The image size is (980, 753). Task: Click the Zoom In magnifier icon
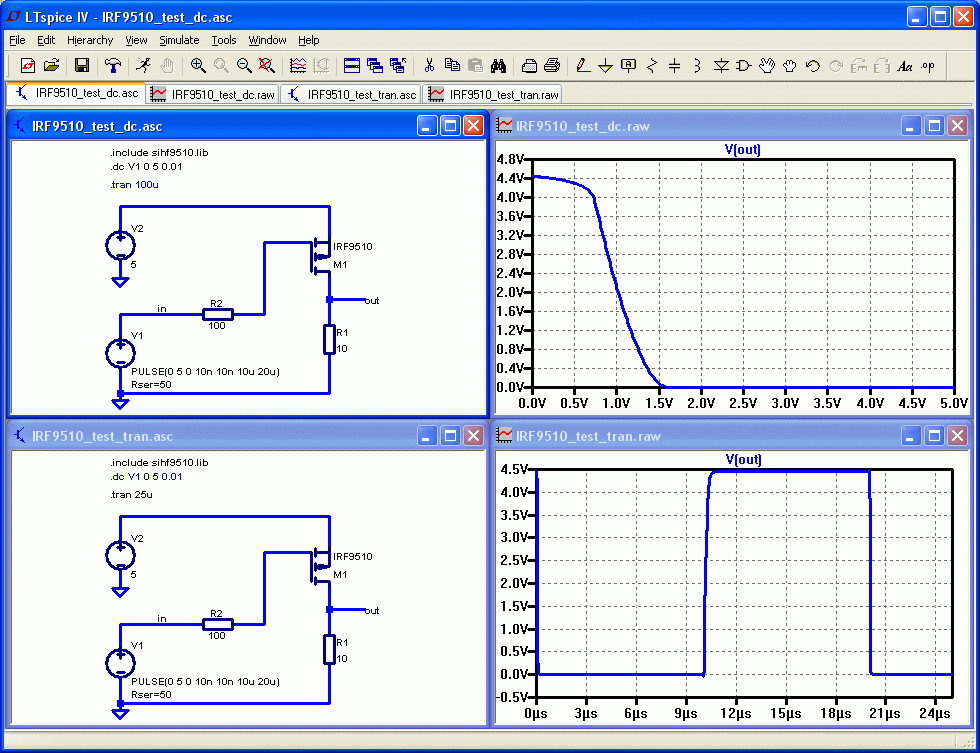point(198,65)
